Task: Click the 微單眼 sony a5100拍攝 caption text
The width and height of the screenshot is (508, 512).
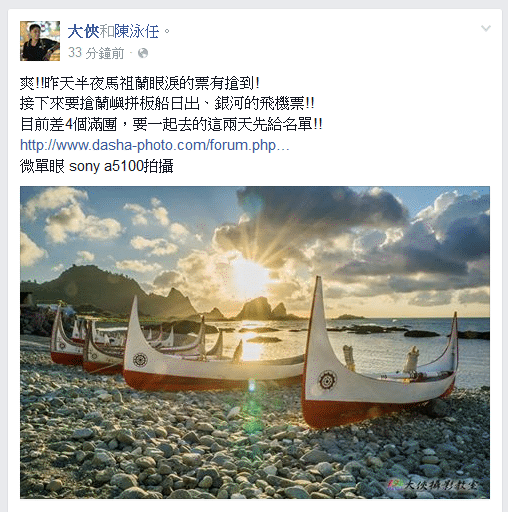Action: [x=97, y=166]
